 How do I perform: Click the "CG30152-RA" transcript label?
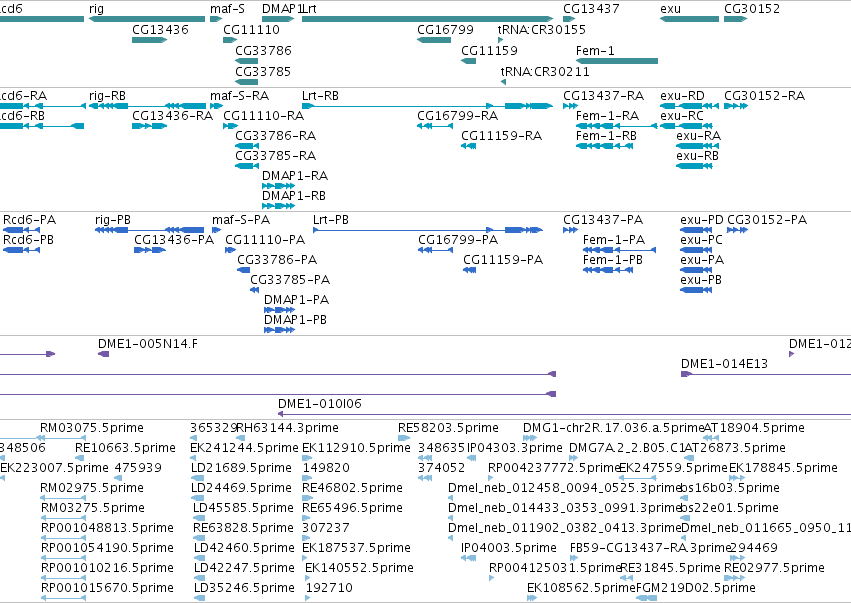pyautogui.click(x=765, y=96)
